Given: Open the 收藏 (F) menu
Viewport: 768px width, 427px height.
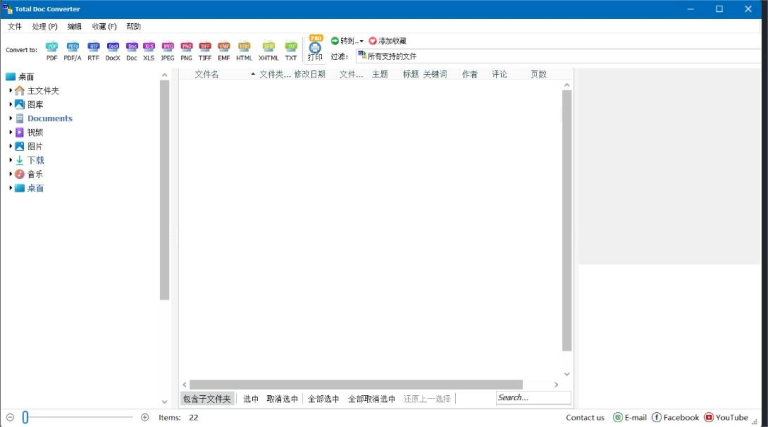Looking at the screenshot, I should click(x=104, y=26).
